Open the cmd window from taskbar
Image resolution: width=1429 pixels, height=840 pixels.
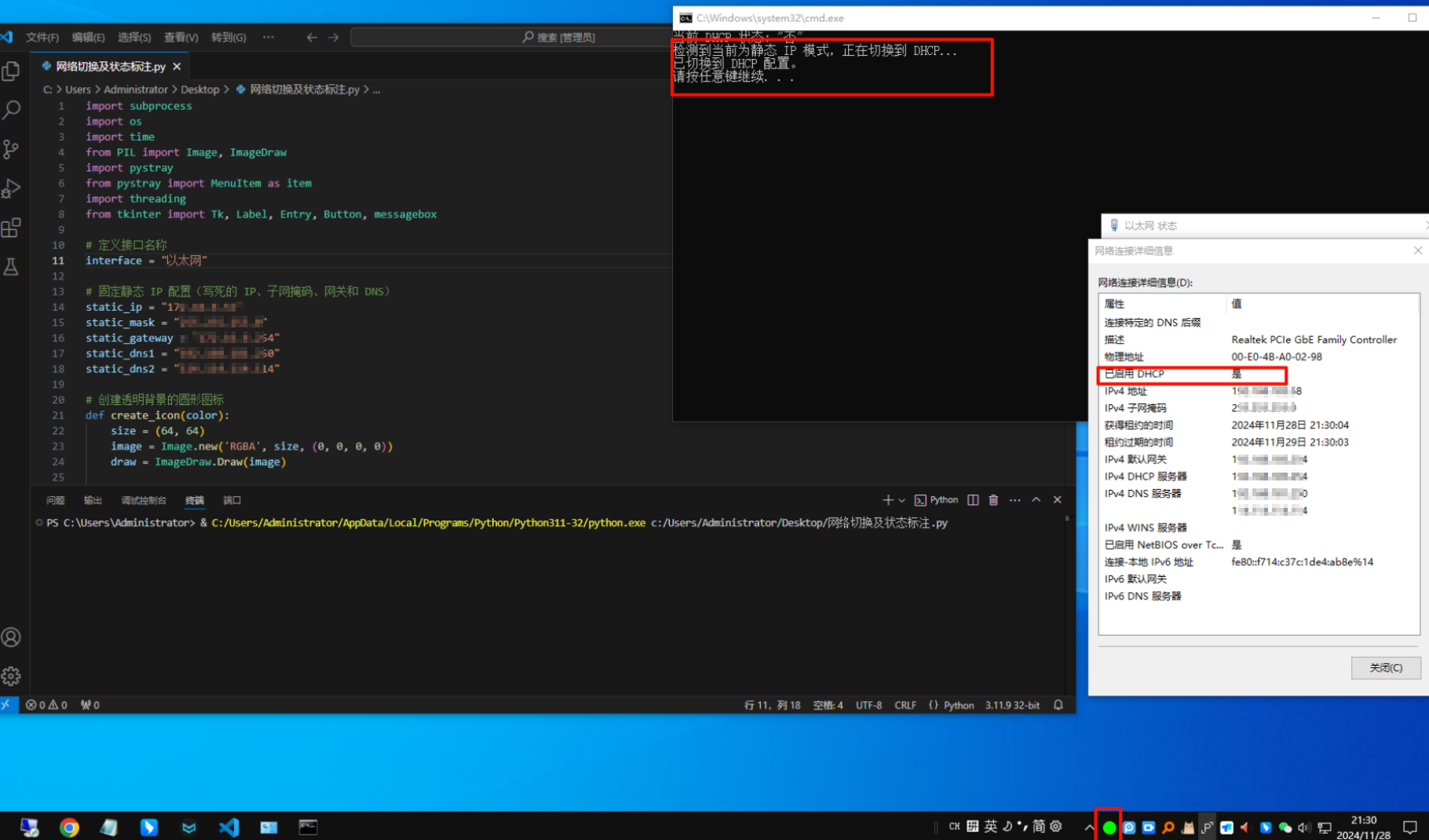[308, 827]
